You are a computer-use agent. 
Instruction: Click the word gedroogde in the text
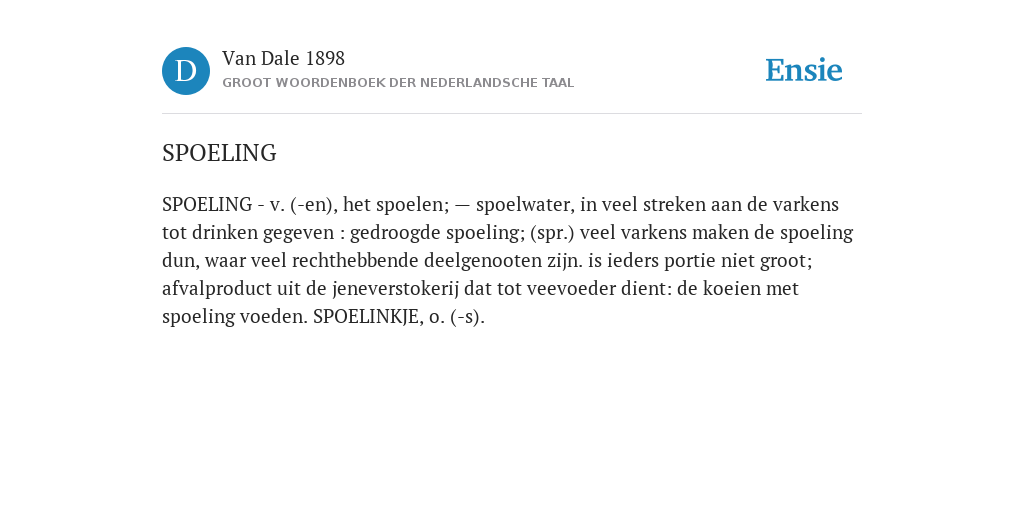pos(400,233)
